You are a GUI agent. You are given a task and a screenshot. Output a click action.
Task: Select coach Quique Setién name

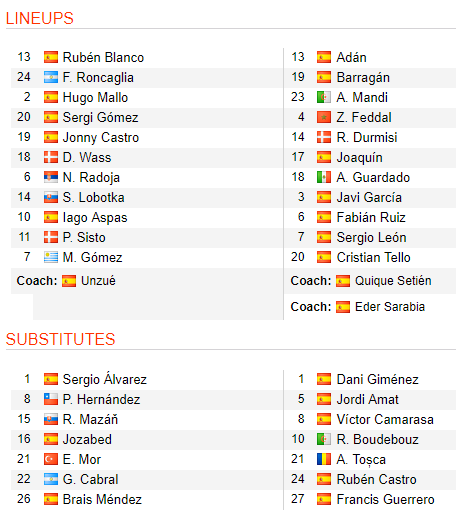tap(393, 281)
